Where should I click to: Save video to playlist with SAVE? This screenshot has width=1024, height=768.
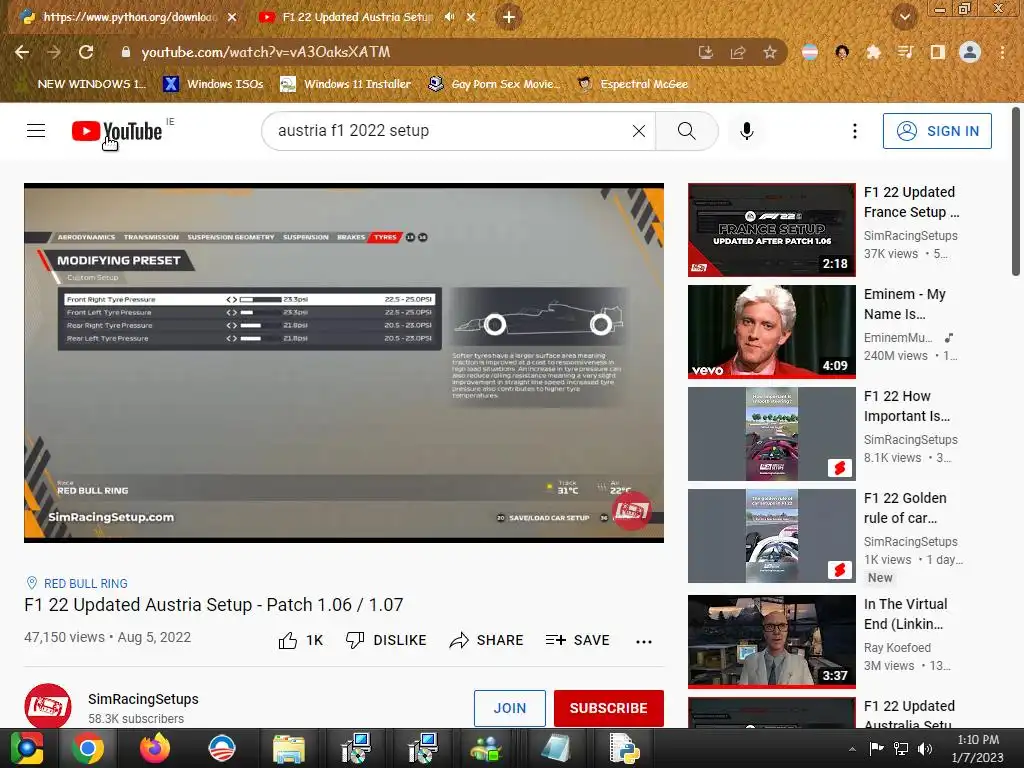[x=577, y=641]
